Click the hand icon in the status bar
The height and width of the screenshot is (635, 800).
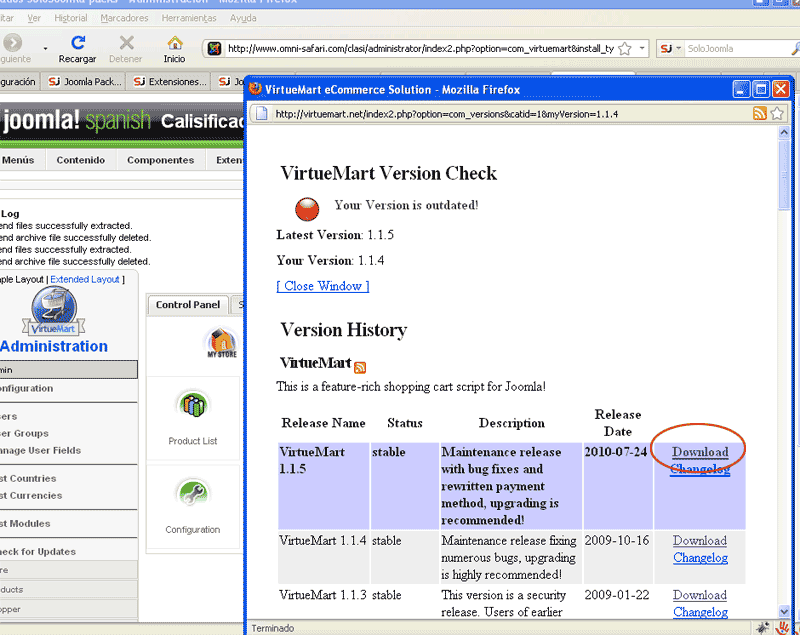pos(783,628)
